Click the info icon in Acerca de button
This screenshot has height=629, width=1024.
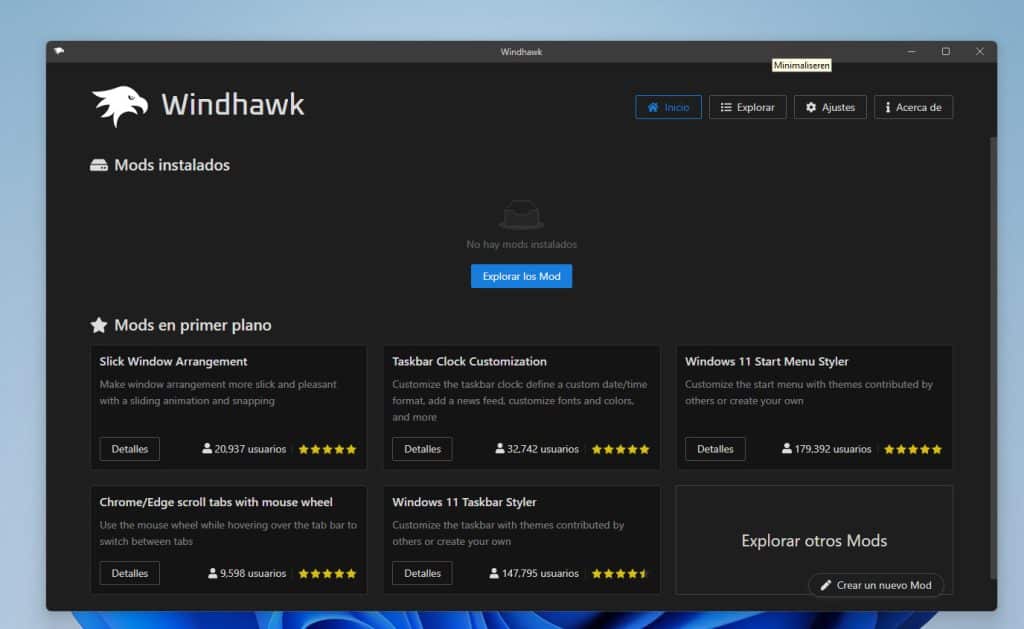[888, 107]
